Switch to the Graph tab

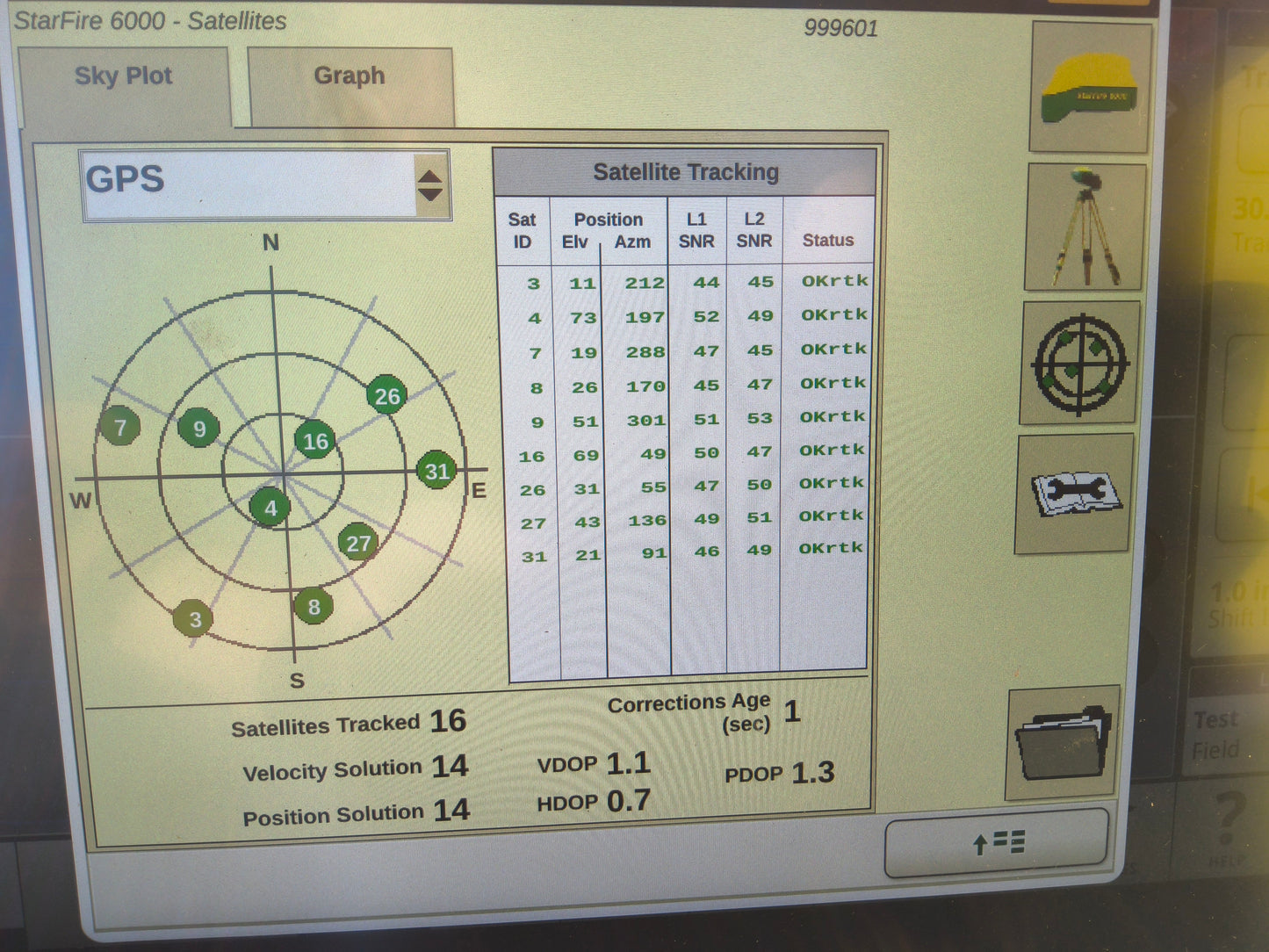tap(349, 77)
